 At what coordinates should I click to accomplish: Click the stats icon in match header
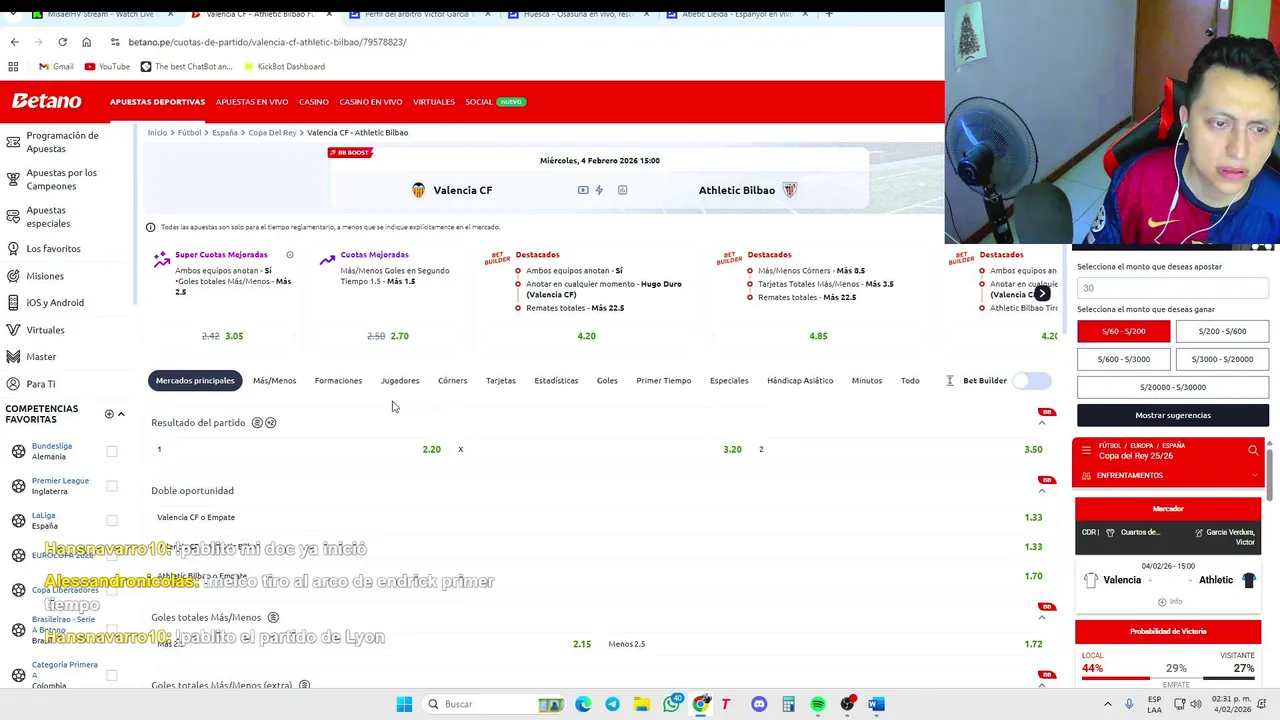[622, 190]
